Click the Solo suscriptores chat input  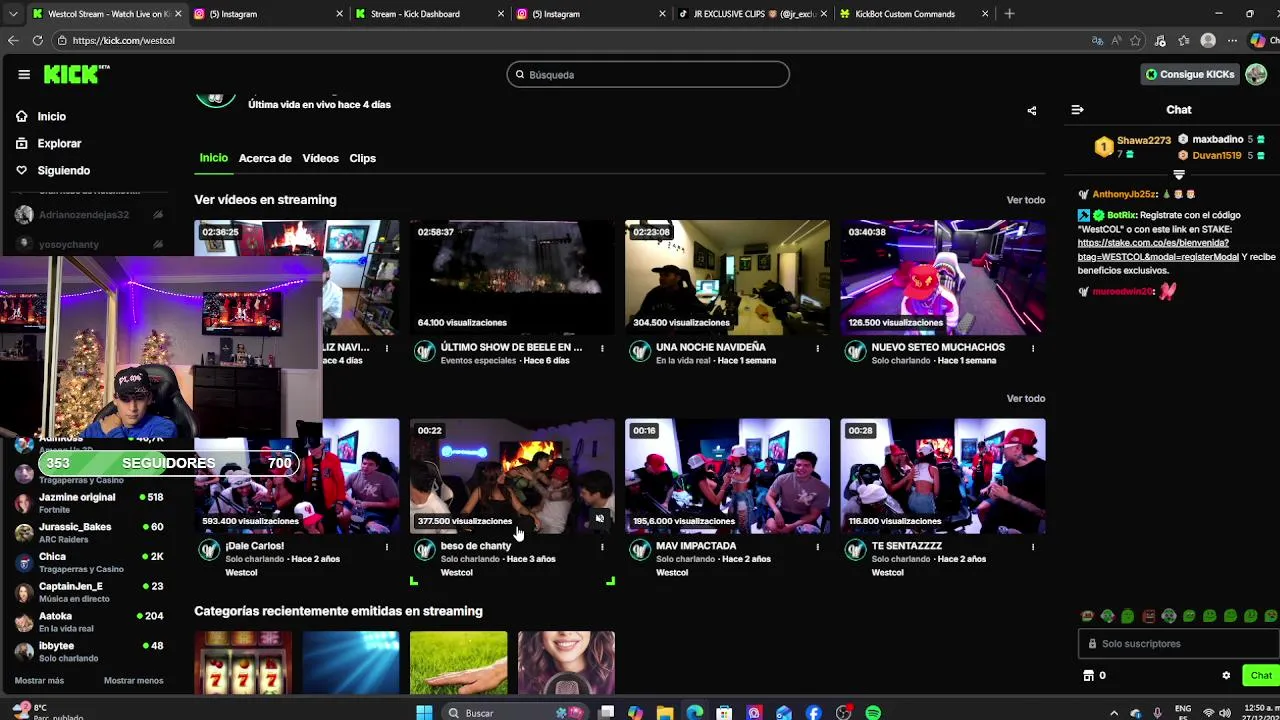1180,644
